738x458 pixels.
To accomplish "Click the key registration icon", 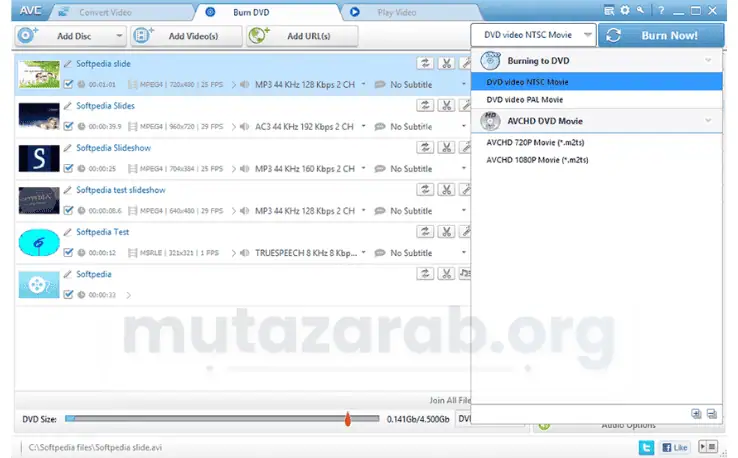I will pyautogui.click(x=641, y=10).
